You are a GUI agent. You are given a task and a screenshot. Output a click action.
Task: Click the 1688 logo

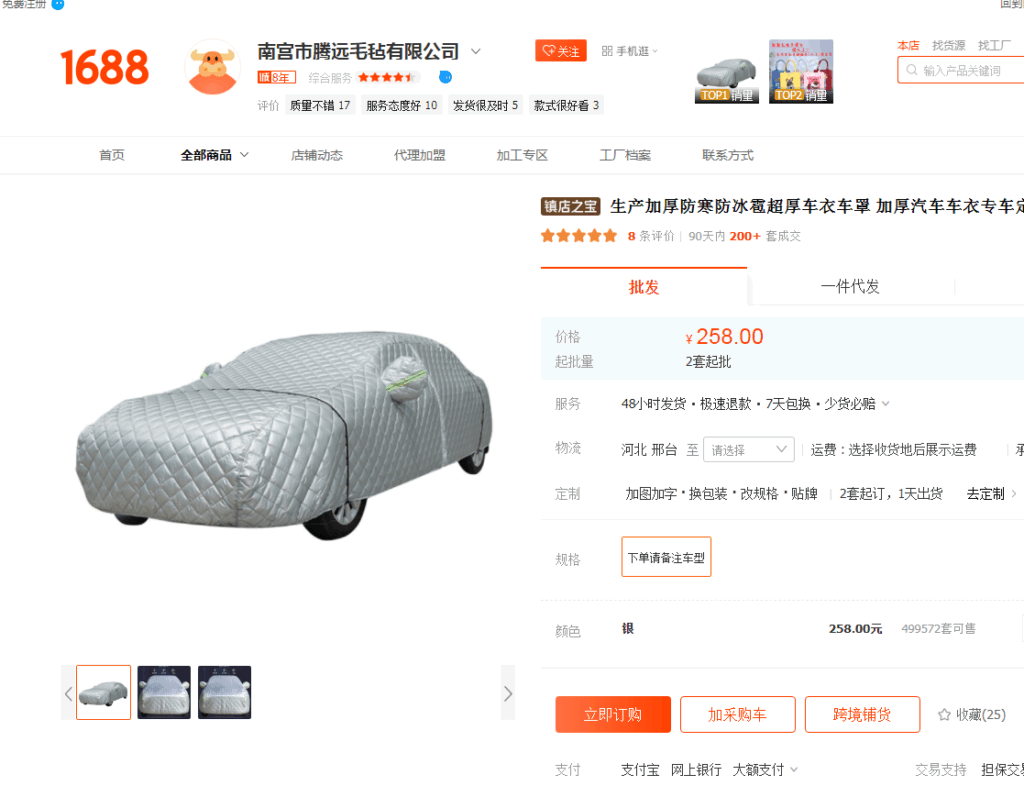tap(104, 67)
